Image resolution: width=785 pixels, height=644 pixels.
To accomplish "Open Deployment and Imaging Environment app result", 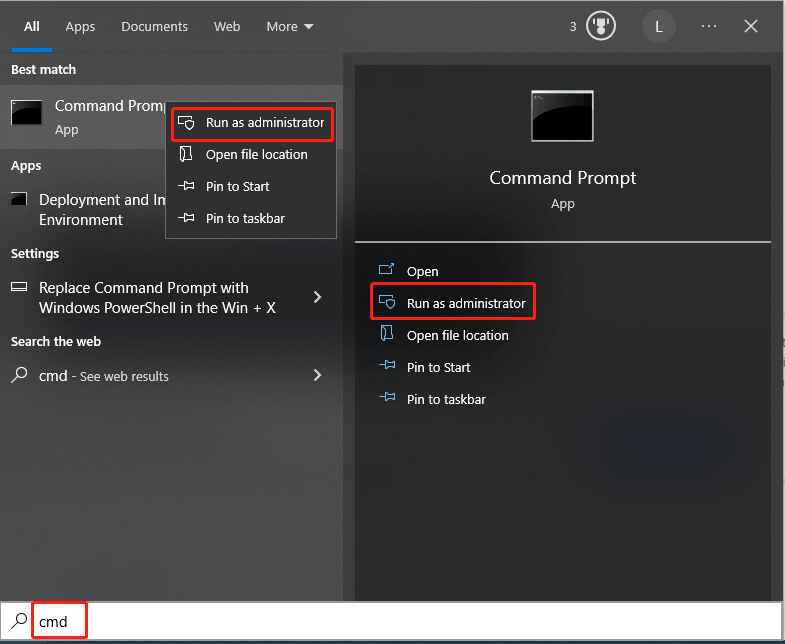I will (x=83, y=209).
